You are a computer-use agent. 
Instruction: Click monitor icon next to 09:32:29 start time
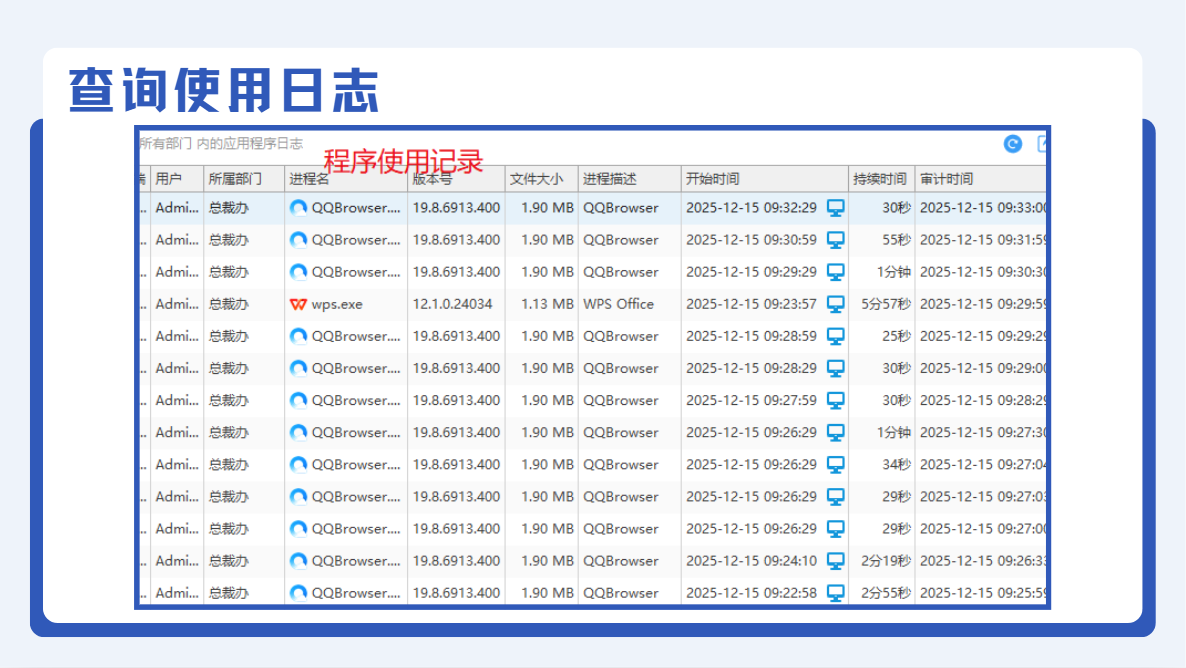pyautogui.click(x=835, y=208)
